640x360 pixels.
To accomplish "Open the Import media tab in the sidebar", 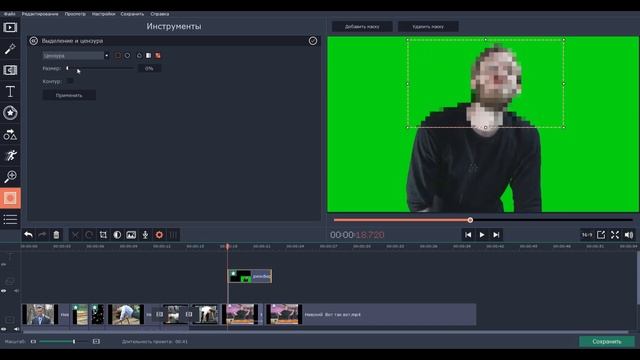I will (10, 27).
